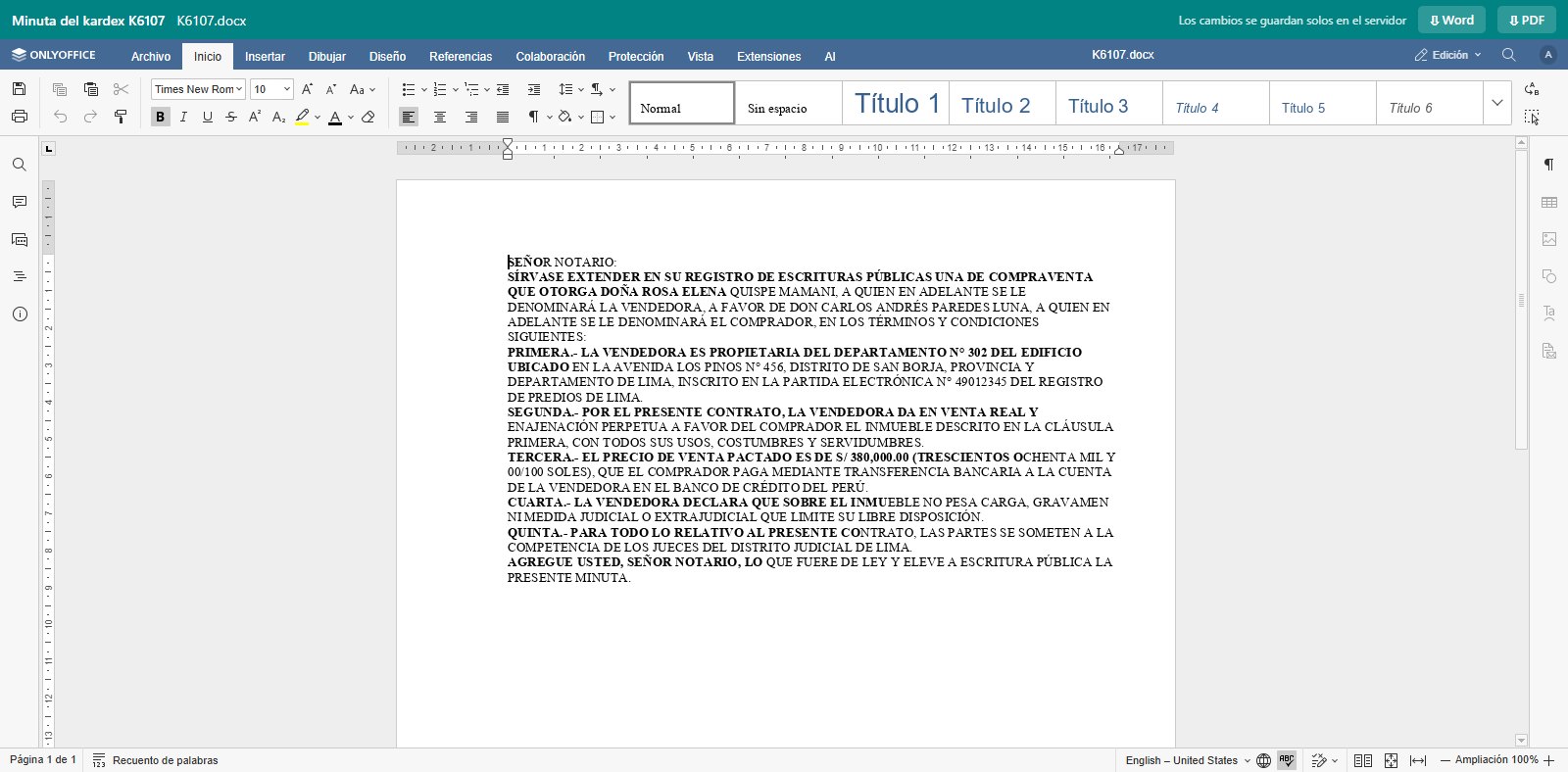Toggle Underline formatting

[207, 117]
